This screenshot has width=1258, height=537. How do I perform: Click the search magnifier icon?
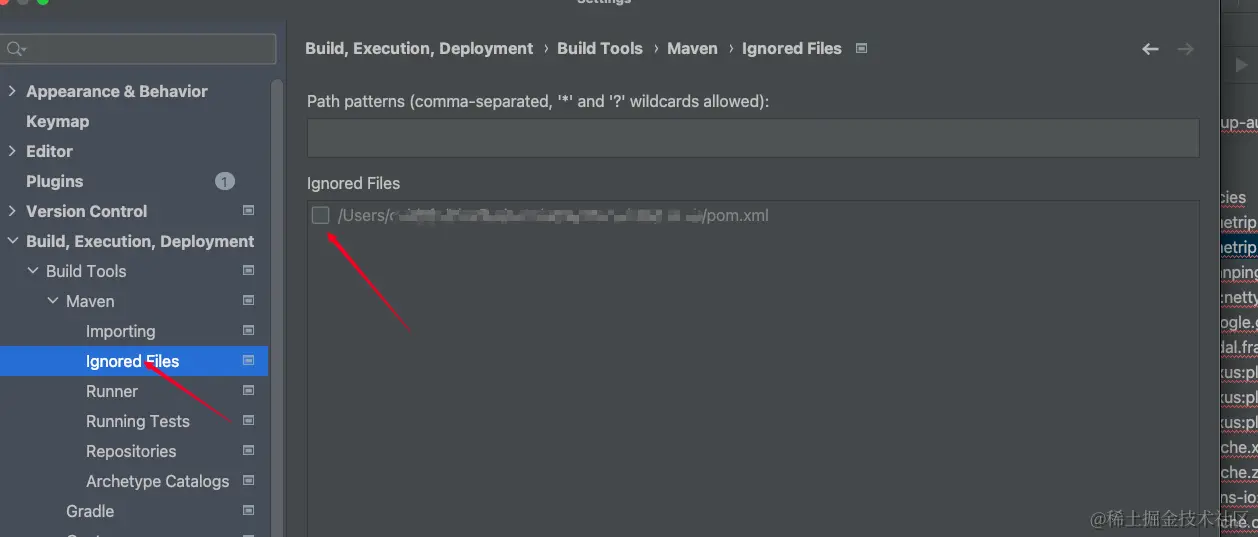(x=15, y=49)
